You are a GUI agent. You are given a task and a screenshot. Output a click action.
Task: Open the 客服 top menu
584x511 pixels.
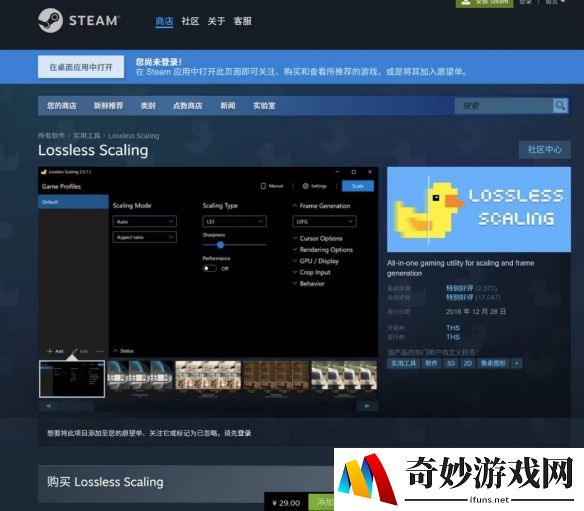point(242,21)
